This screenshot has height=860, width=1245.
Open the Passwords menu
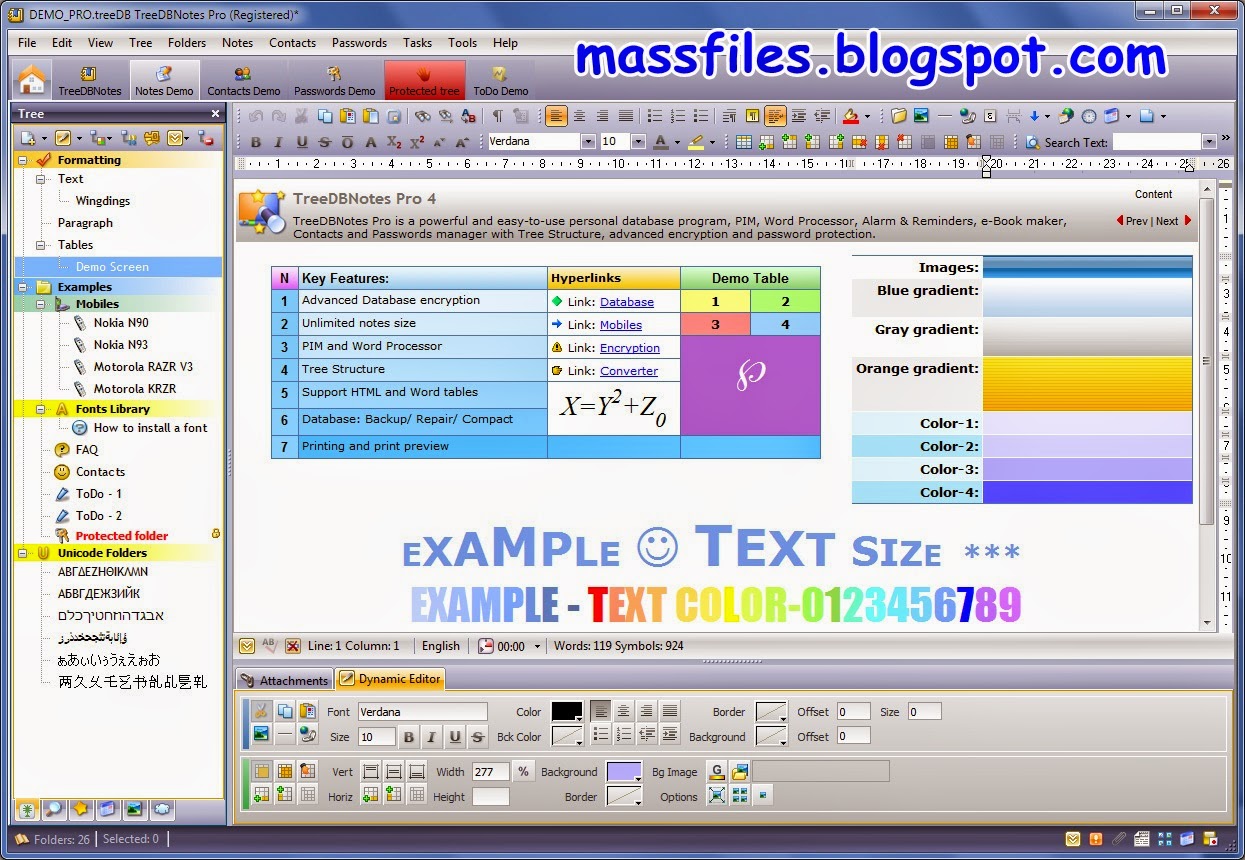[x=359, y=43]
